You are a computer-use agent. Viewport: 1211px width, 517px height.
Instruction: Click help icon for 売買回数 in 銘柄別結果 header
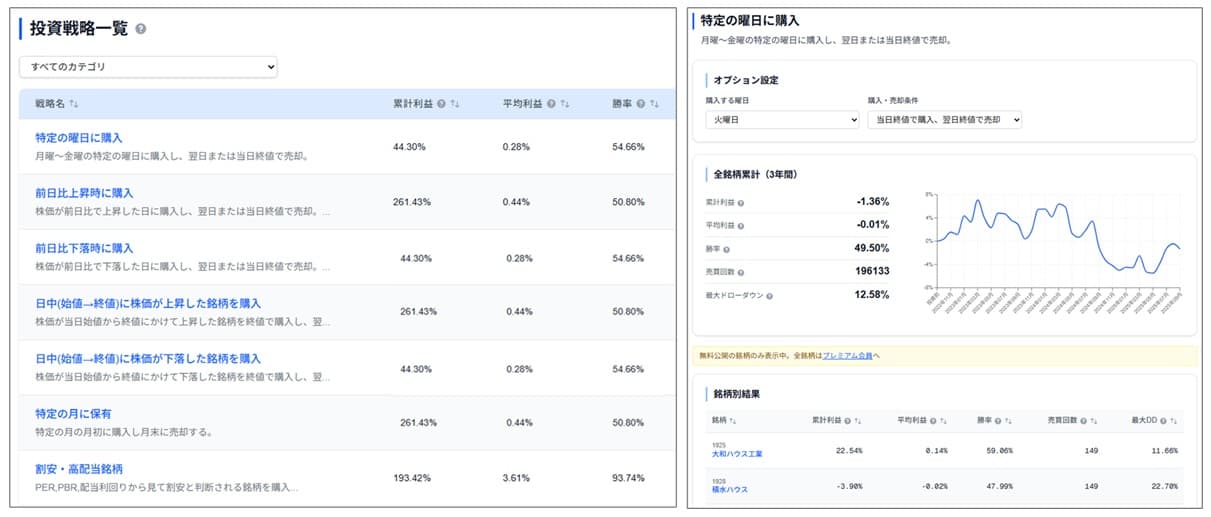(1083, 420)
